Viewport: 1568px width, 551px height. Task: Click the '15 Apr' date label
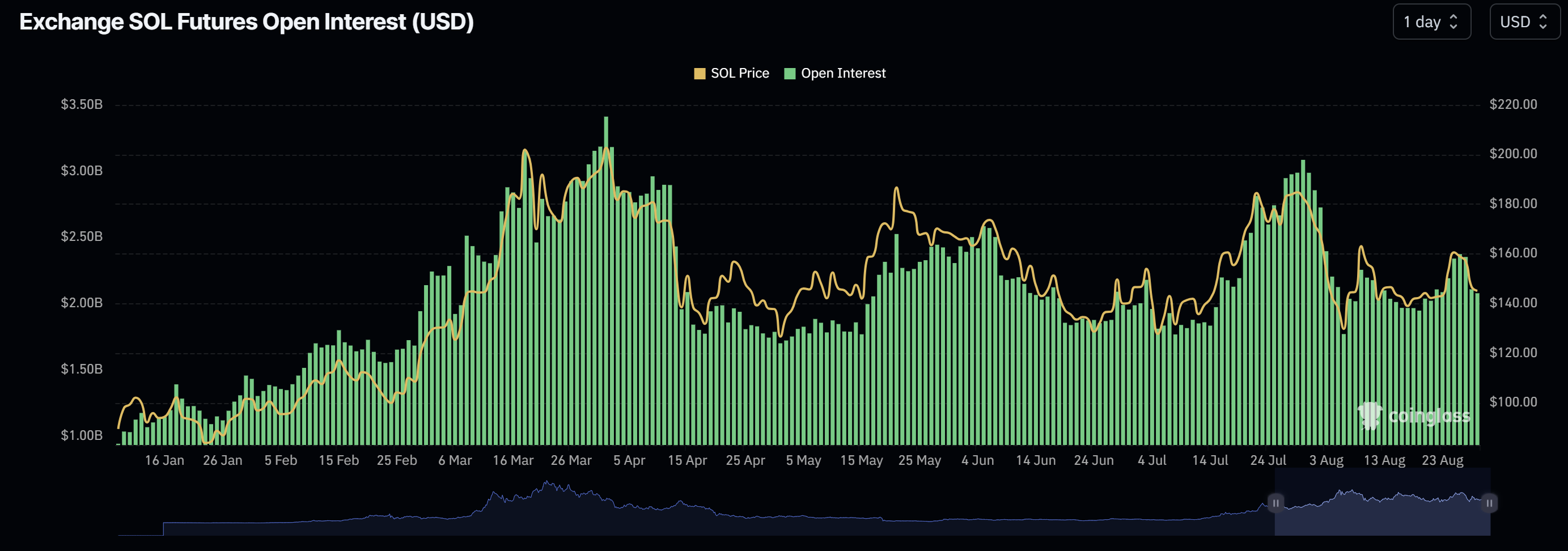click(687, 460)
